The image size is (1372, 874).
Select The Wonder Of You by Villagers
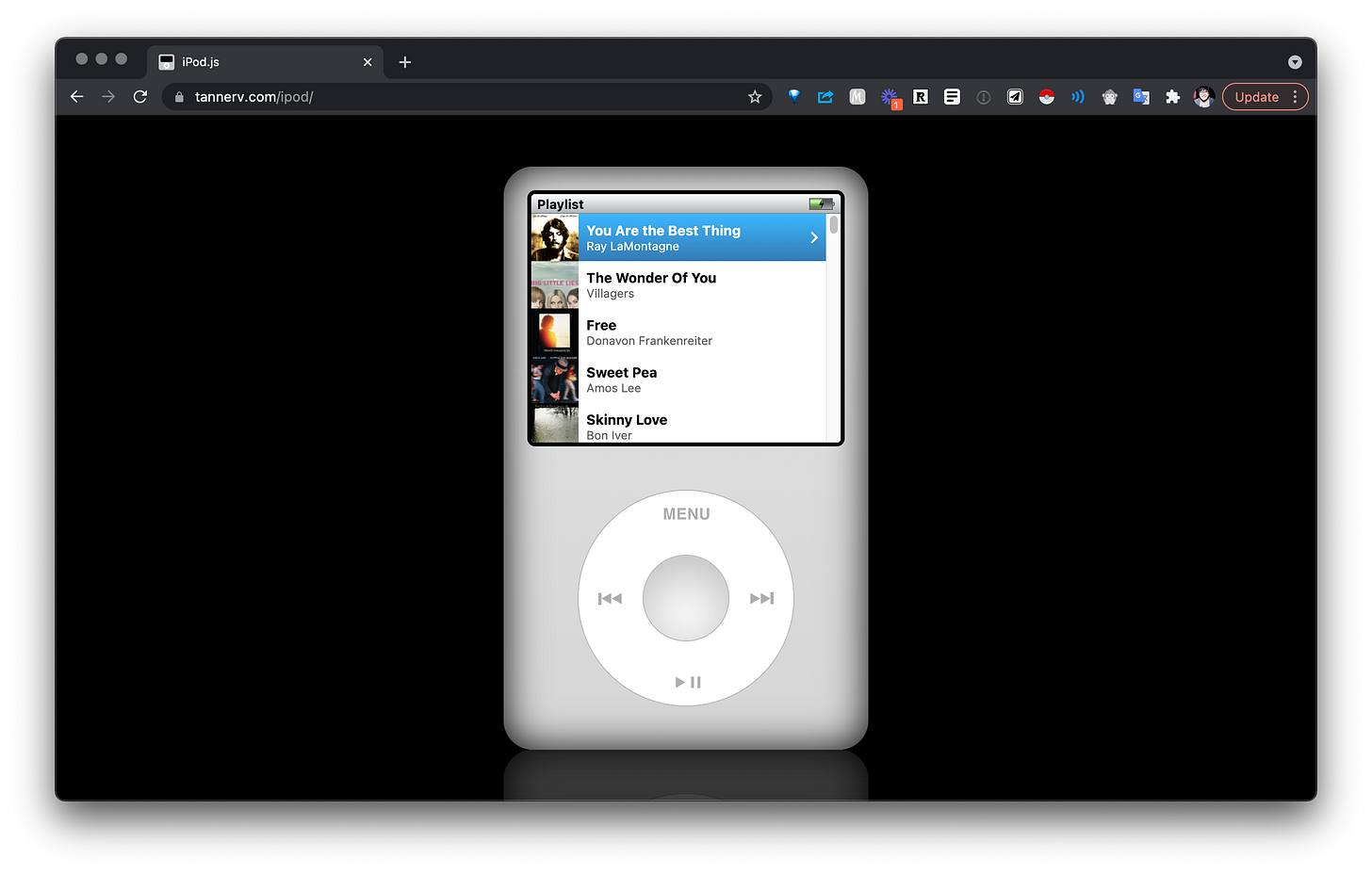click(678, 284)
